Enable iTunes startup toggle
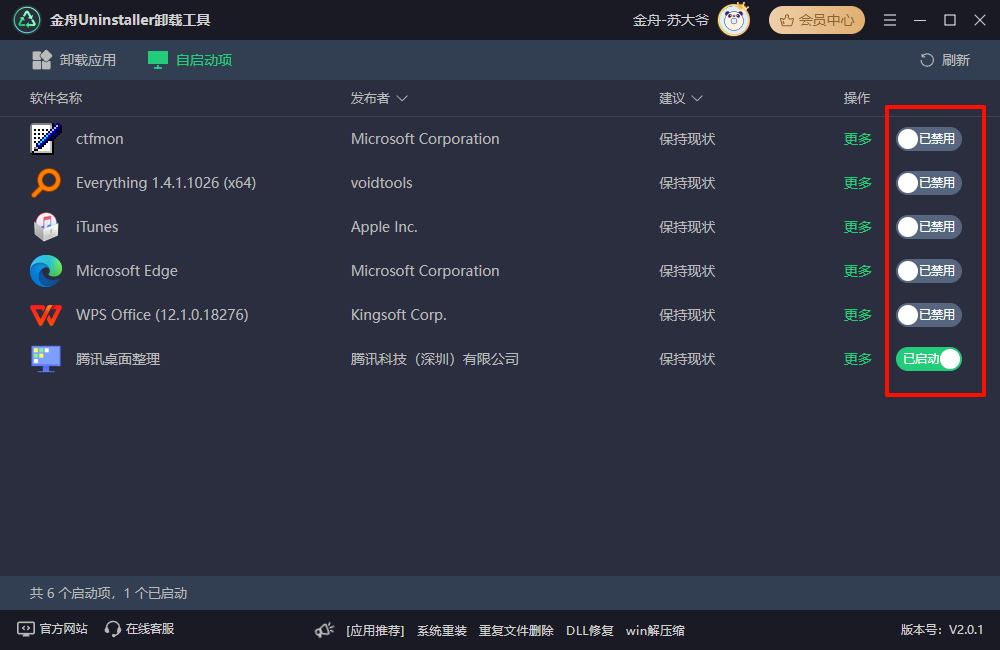The width and height of the screenshot is (1000, 650). click(929, 226)
